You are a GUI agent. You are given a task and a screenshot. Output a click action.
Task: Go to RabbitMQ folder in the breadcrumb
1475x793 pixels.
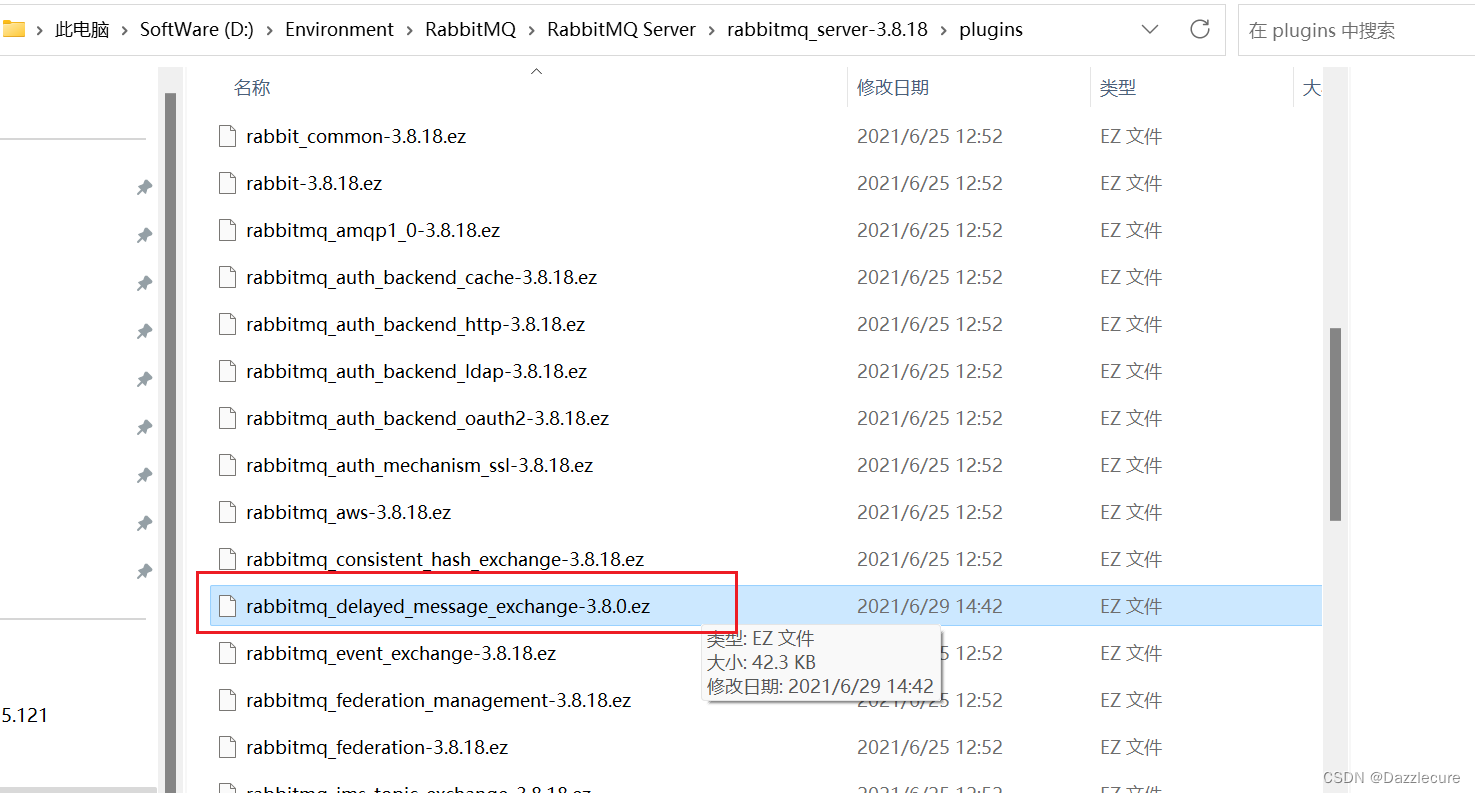click(471, 30)
